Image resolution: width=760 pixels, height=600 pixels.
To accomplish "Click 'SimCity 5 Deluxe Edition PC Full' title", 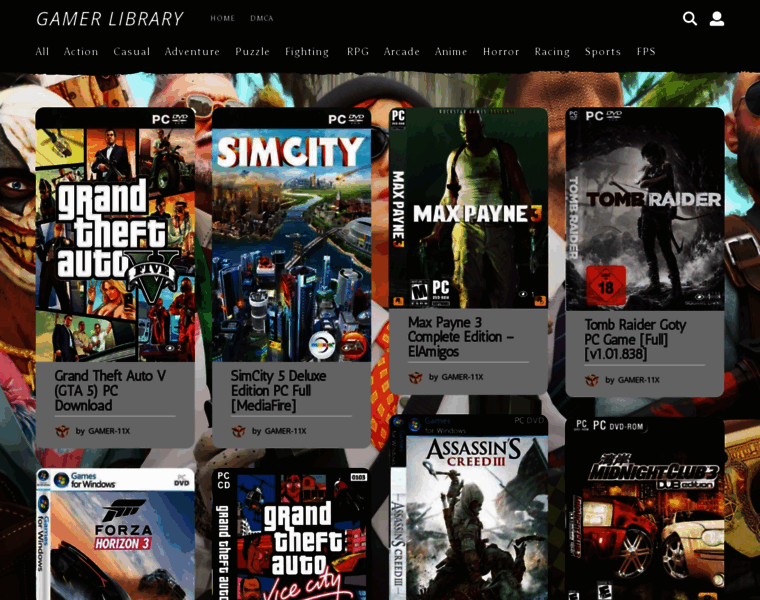I will [x=279, y=391].
